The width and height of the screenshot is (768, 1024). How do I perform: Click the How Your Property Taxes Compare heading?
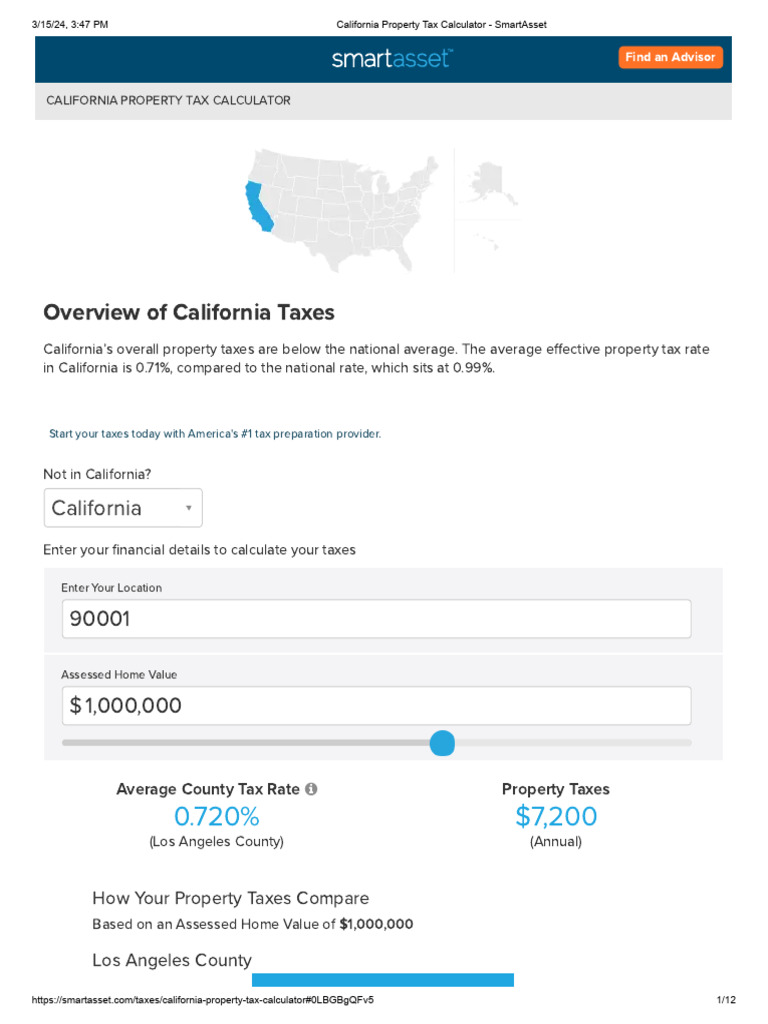[x=230, y=898]
